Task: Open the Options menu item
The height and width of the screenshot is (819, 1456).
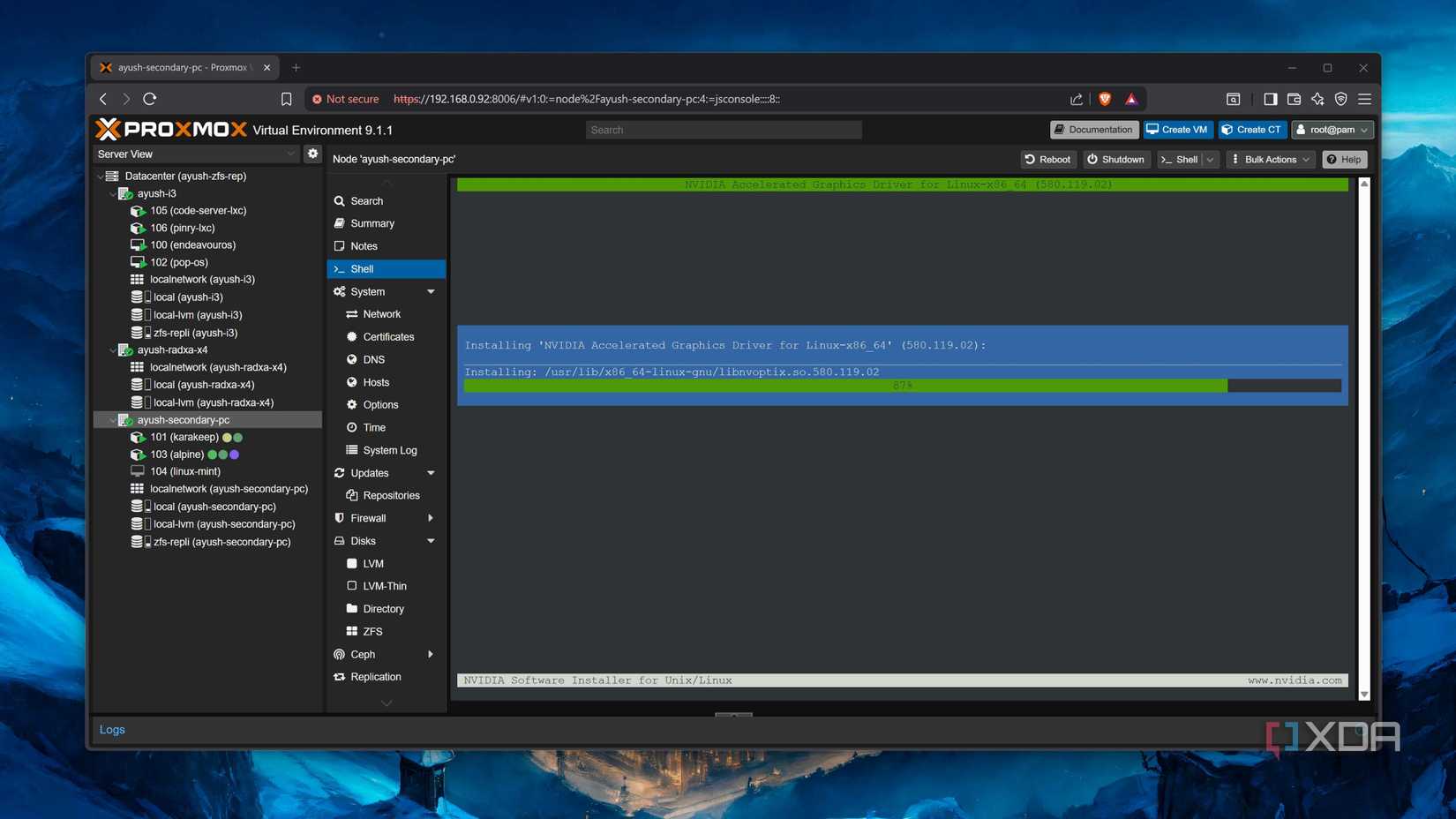Action: point(387,405)
